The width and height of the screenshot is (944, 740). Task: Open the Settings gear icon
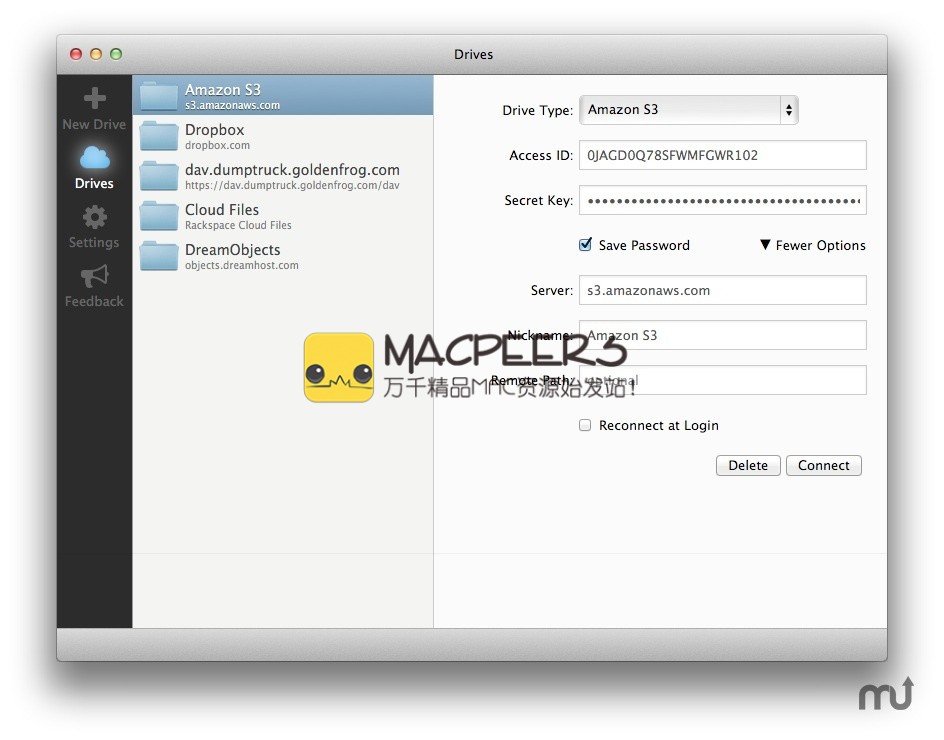tap(94, 217)
